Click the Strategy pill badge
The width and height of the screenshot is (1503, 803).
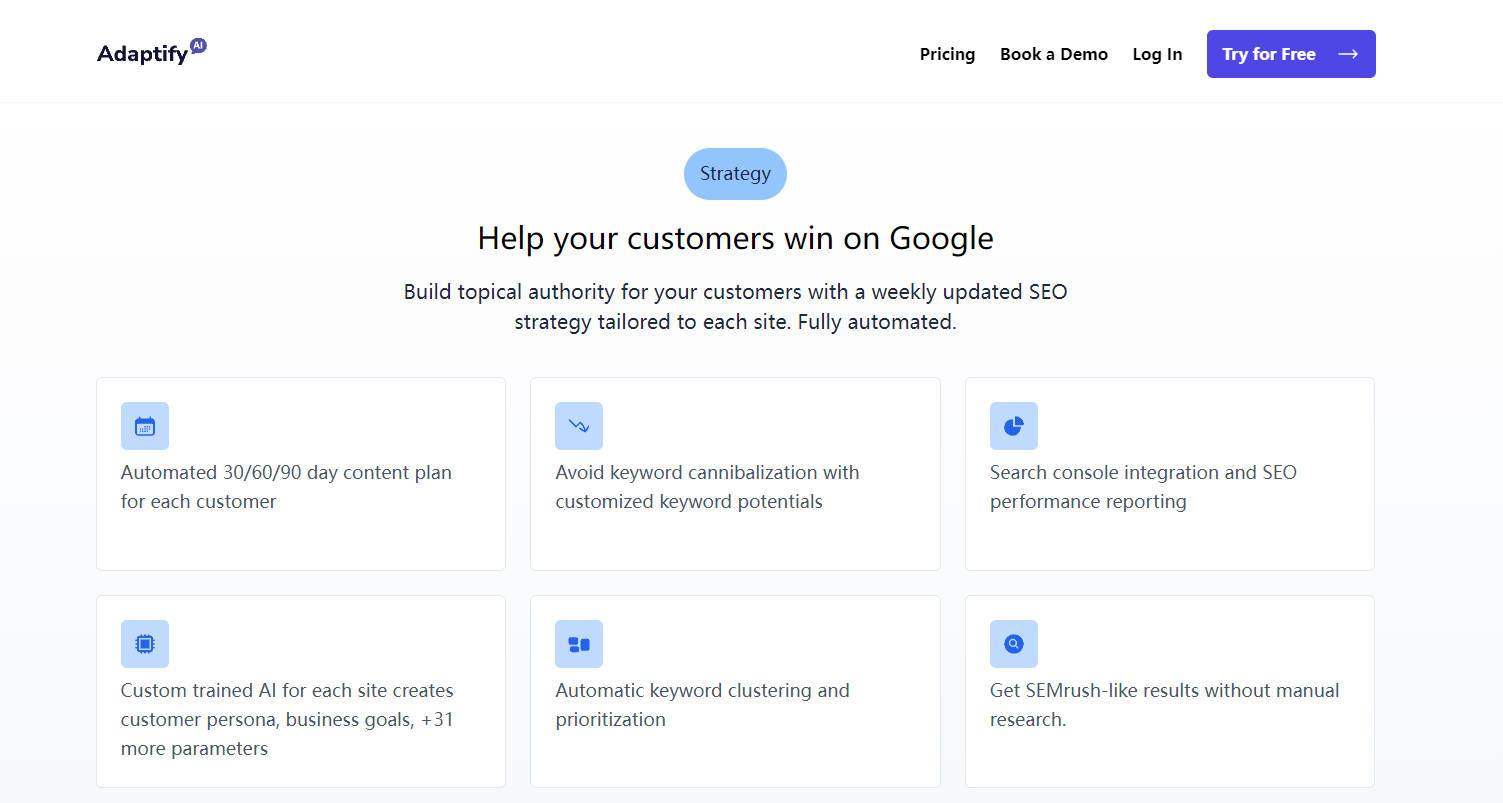tap(735, 173)
